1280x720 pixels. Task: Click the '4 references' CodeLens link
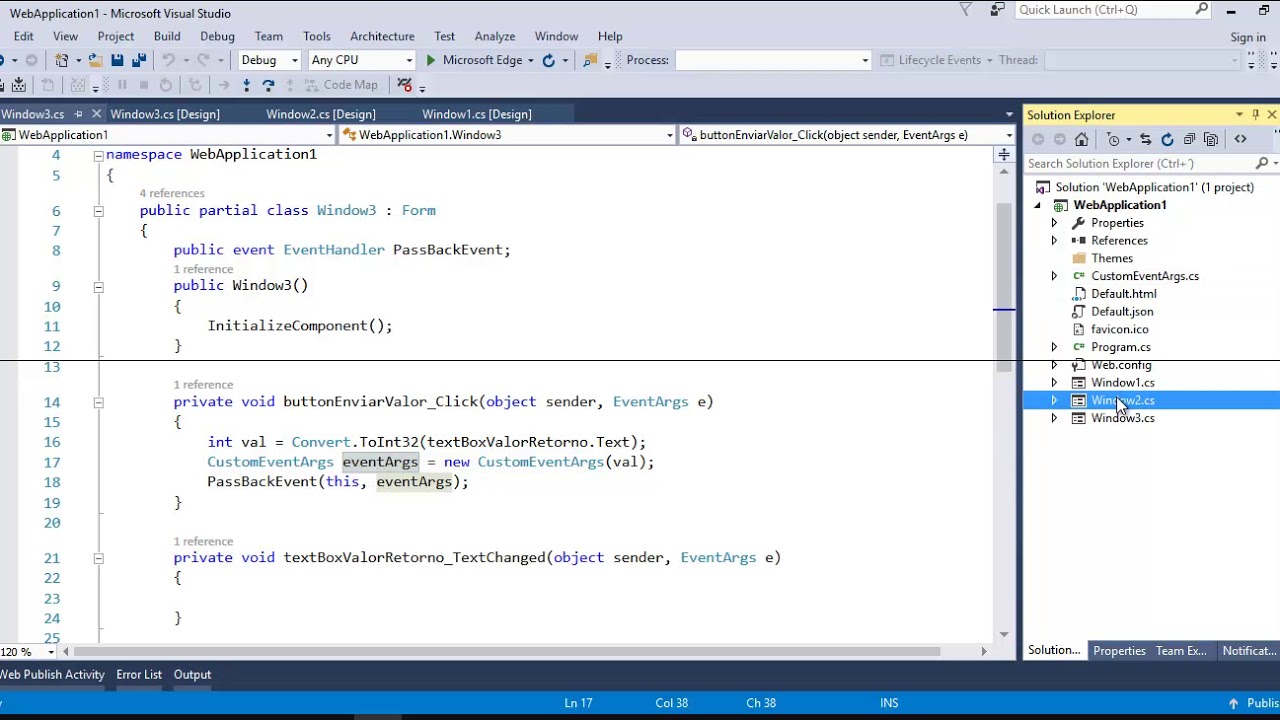(172, 193)
